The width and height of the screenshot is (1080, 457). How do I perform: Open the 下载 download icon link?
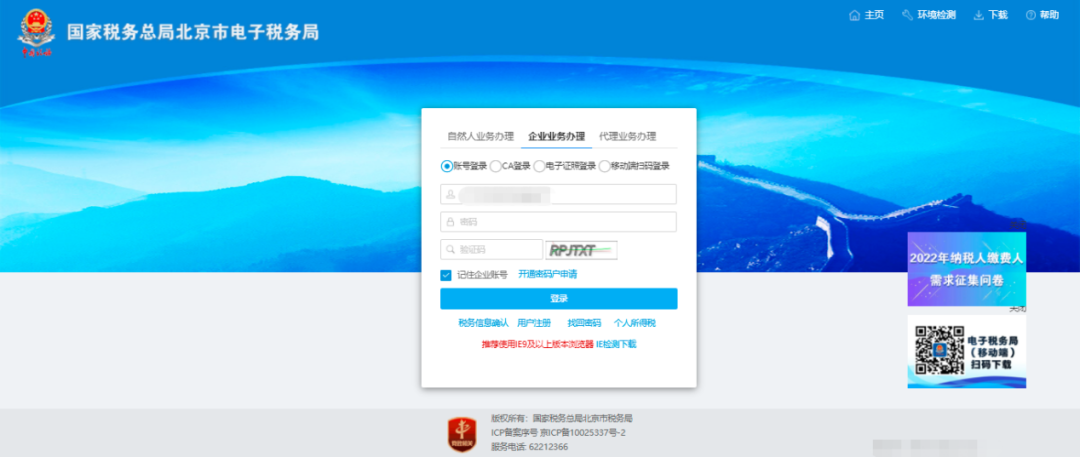pos(990,15)
